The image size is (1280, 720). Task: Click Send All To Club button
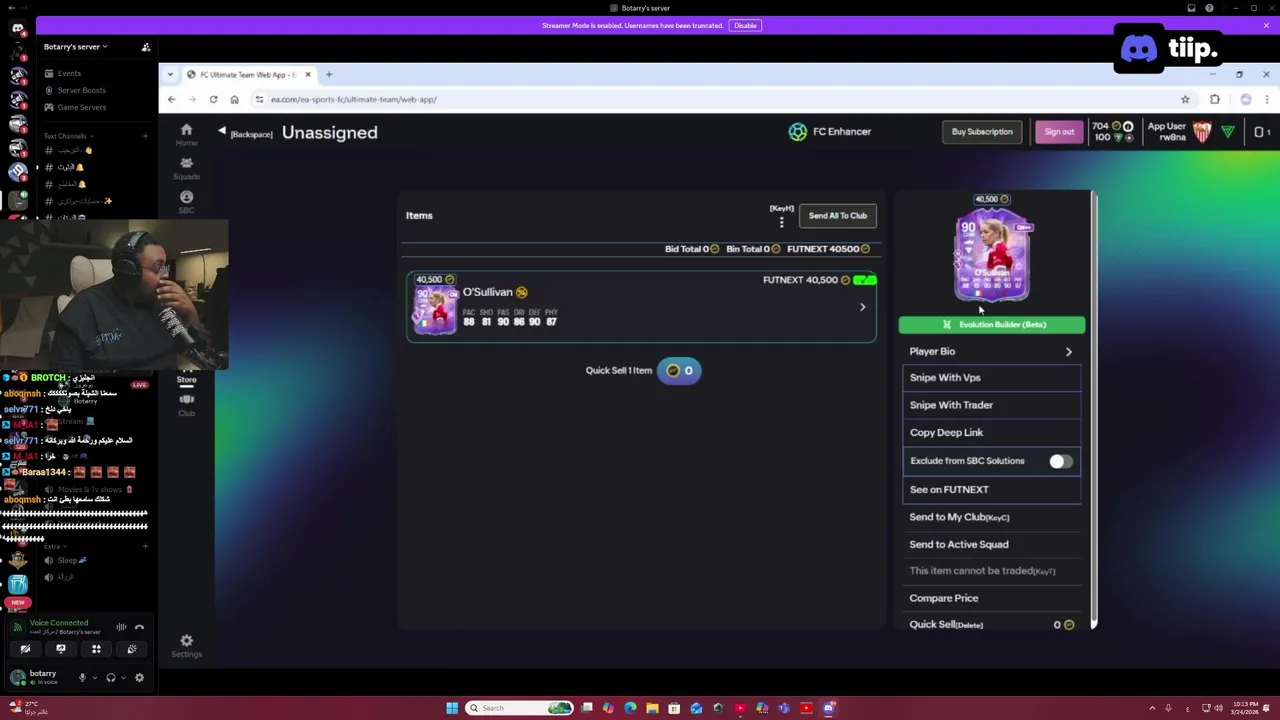click(x=838, y=216)
